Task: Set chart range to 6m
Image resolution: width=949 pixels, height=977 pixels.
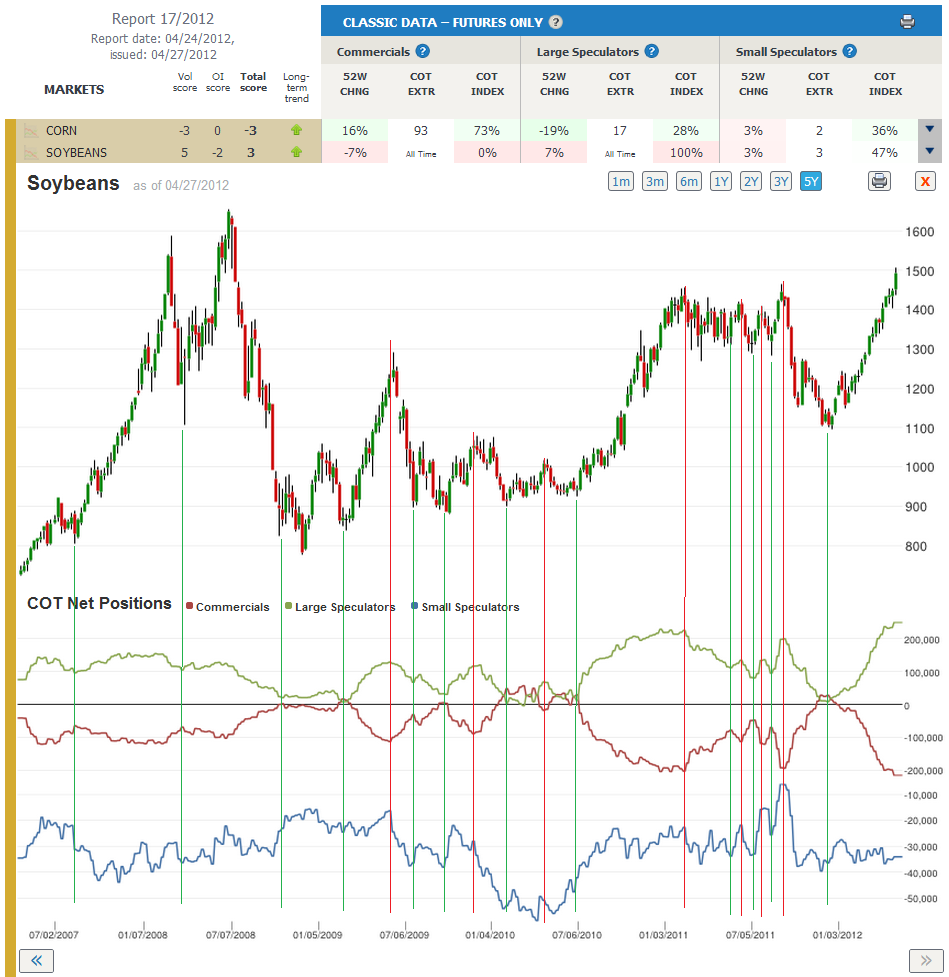Action: click(689, 181)
